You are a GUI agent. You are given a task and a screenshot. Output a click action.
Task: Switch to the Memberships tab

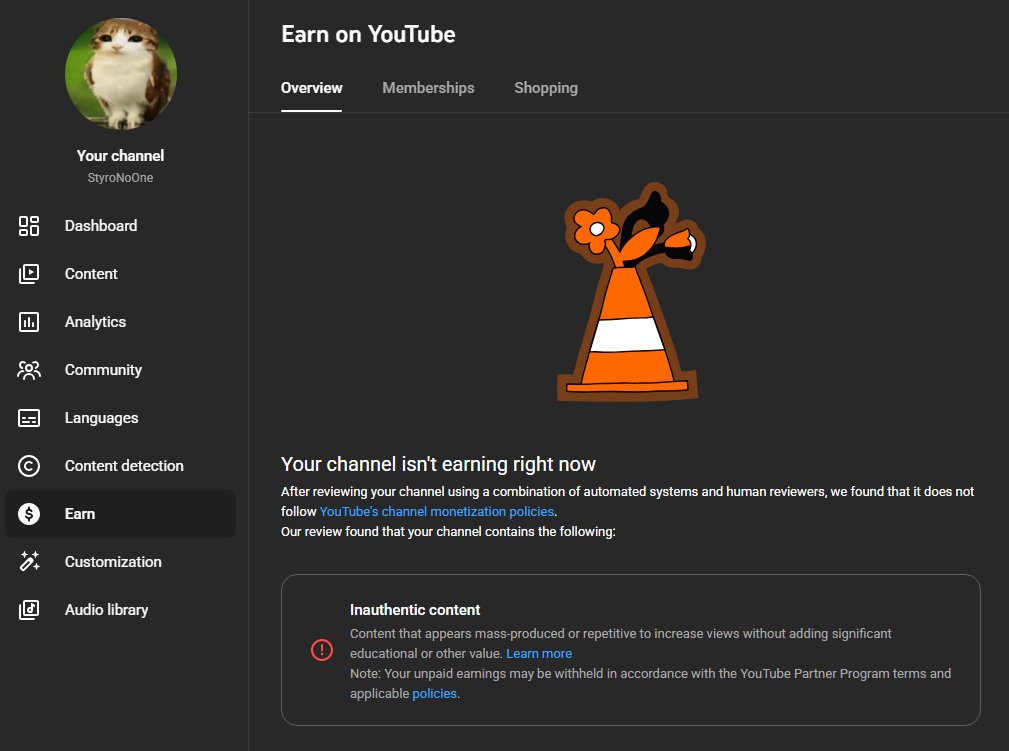point(429,88)
